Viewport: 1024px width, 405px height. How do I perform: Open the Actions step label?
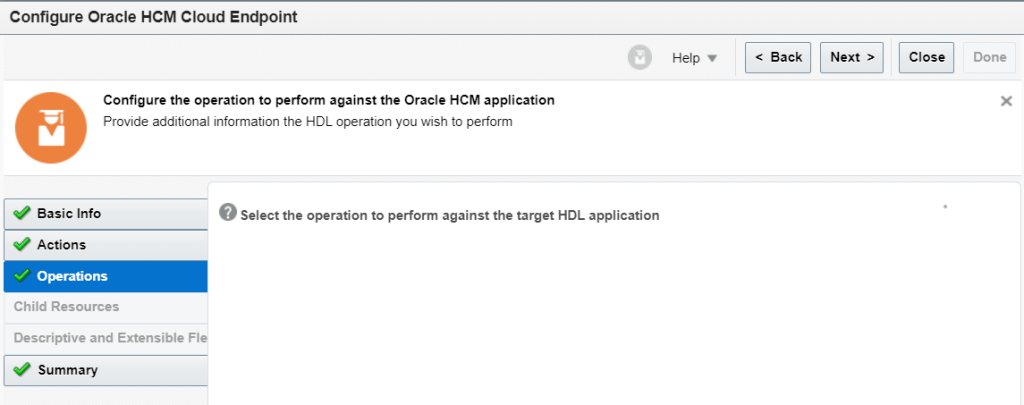(x=62, y=245)
